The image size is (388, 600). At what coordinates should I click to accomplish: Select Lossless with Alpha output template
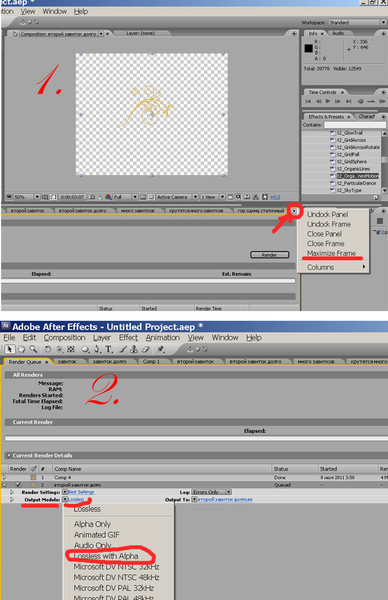pyautogui.click(x=106, y=556)
